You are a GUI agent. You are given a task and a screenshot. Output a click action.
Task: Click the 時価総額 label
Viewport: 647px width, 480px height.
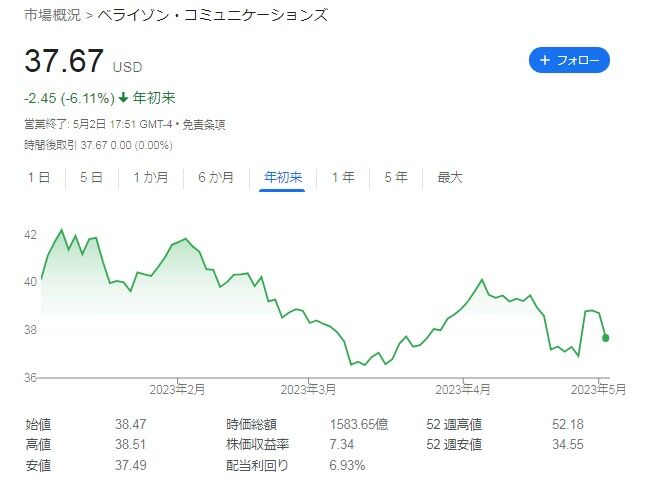pos(251,424)
